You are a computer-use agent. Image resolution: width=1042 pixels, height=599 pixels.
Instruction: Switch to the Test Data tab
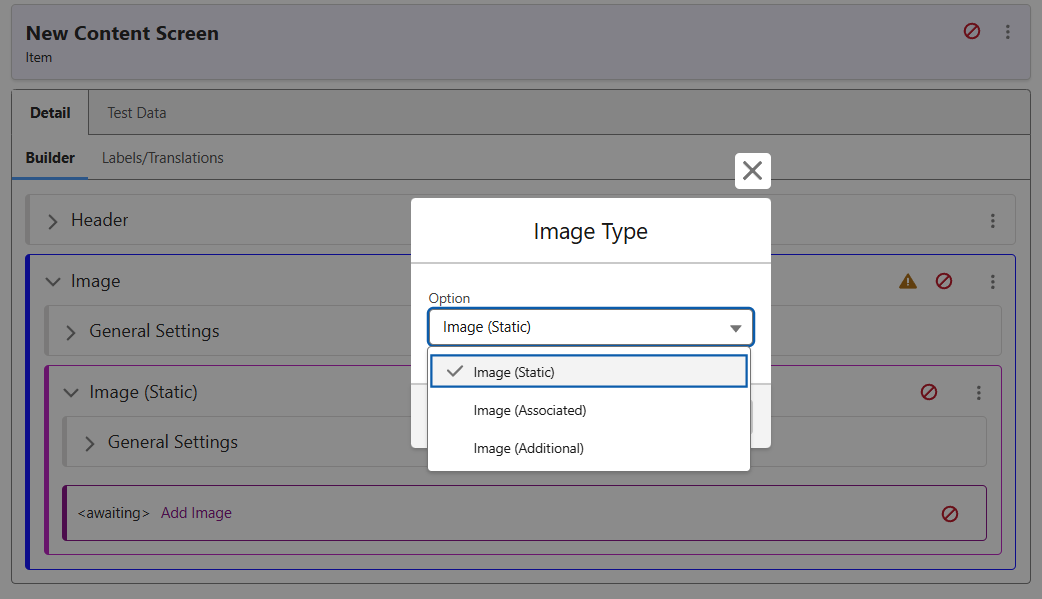tap(137, 113)
